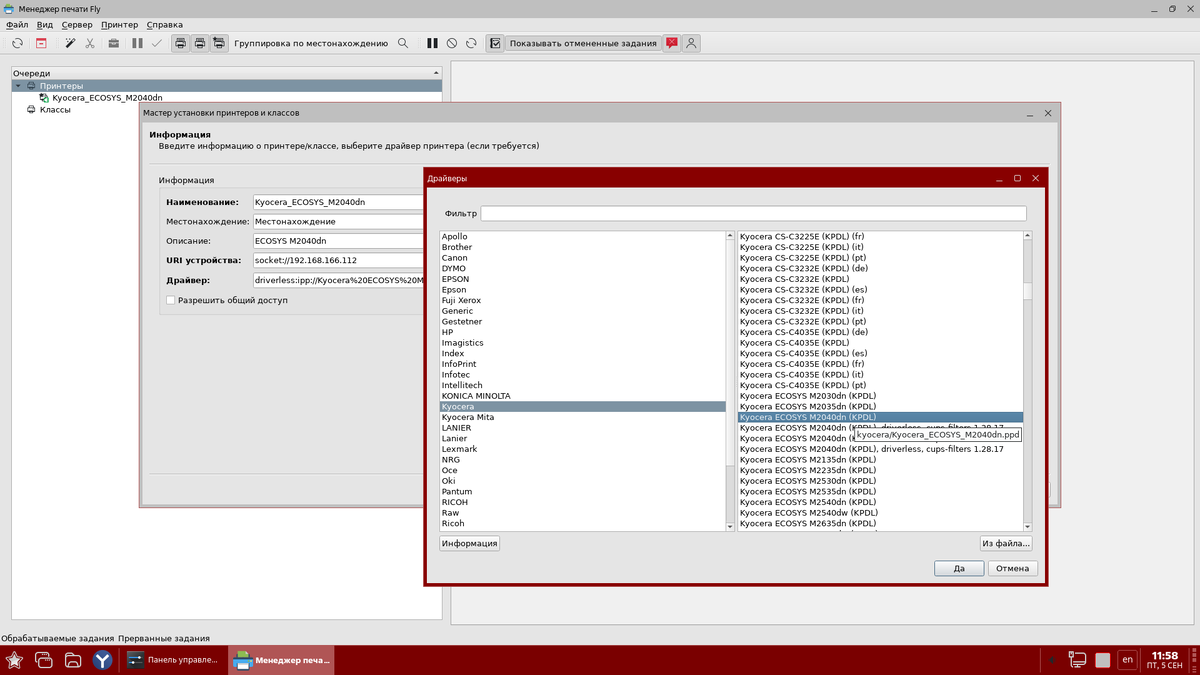
Task: Click the 'Информация' button in Драйверы dialog
Action: point(469,543)
